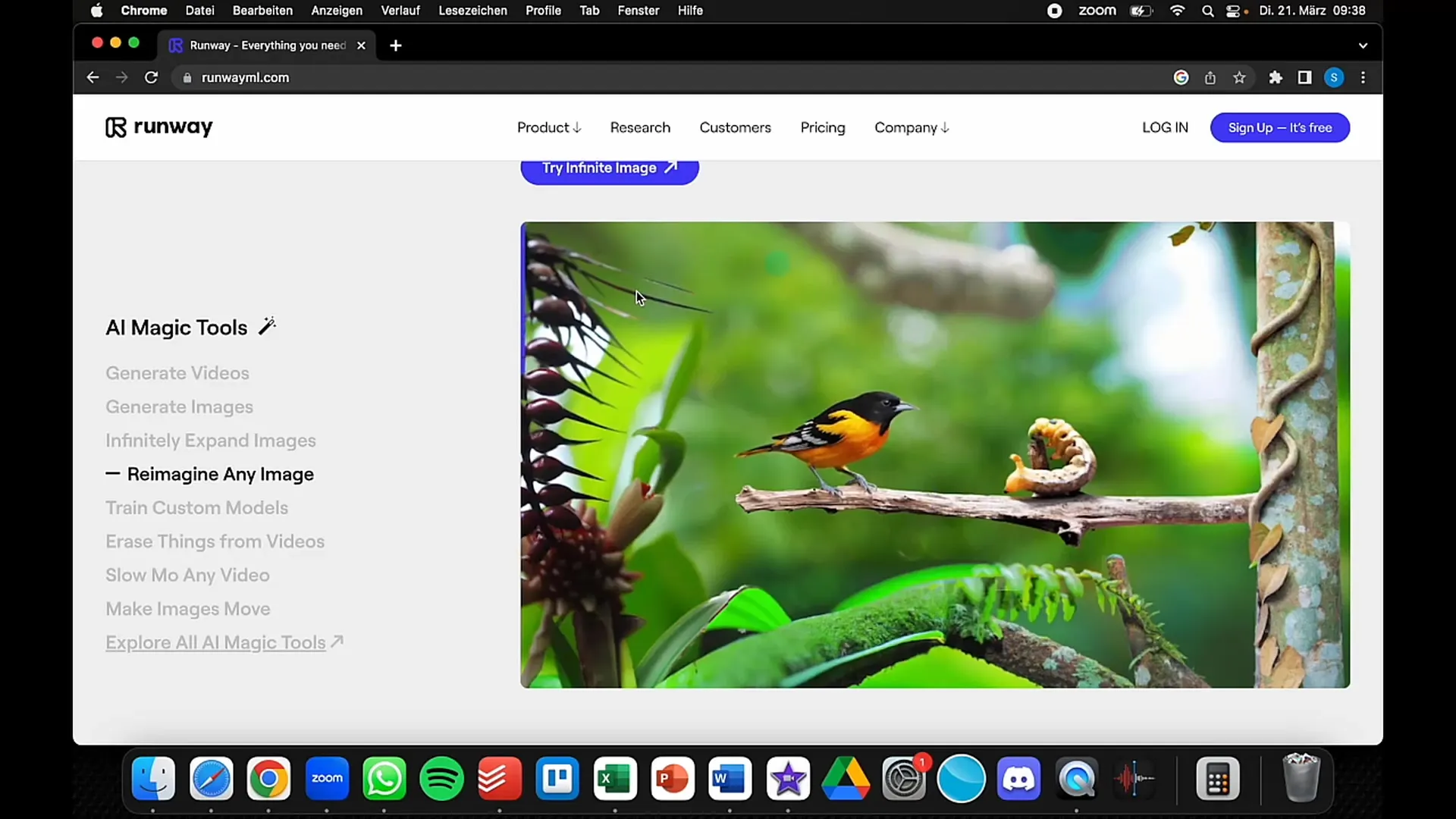1456x819 pixels.
Task: Select Generate Videos from sidebar
Action: click(x=178, y=372)
